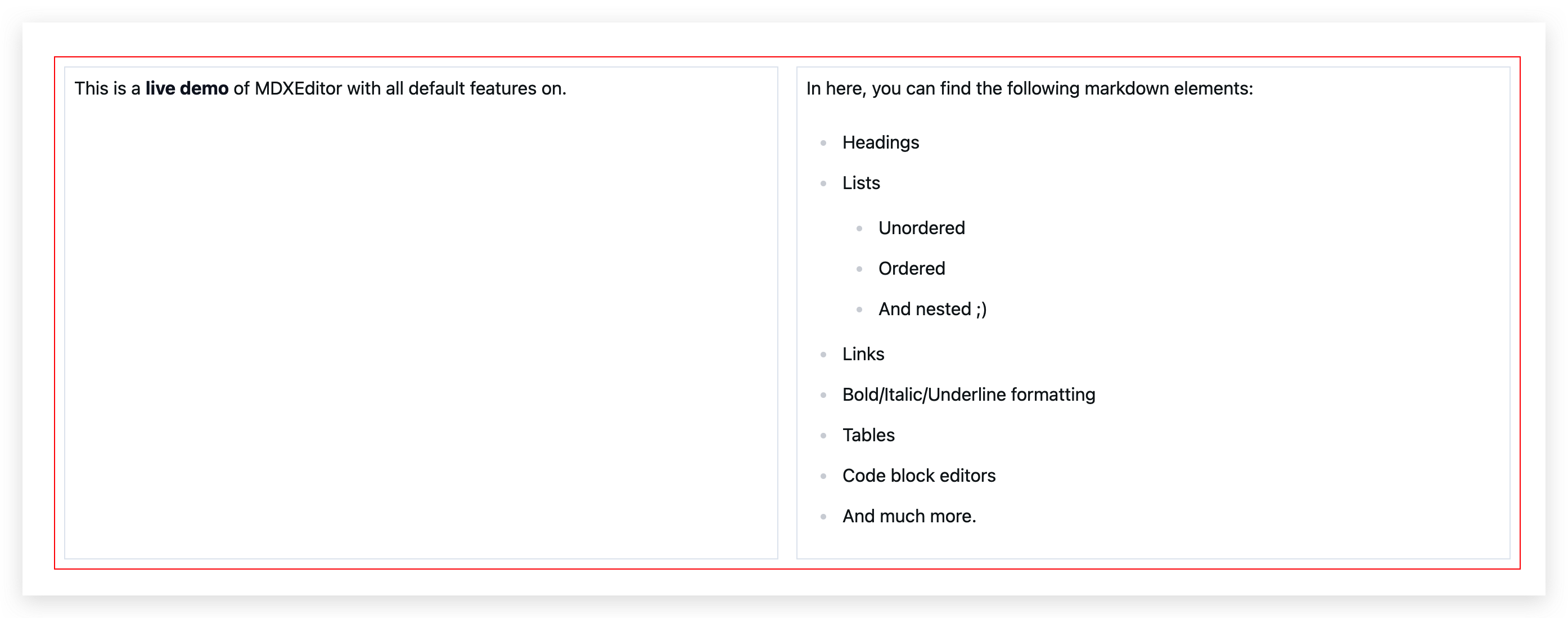This screenshot has height=618, width=1568.
Task: Click "Bold/Italic/Underline formatting" list item
Action: tap(969, 395)
